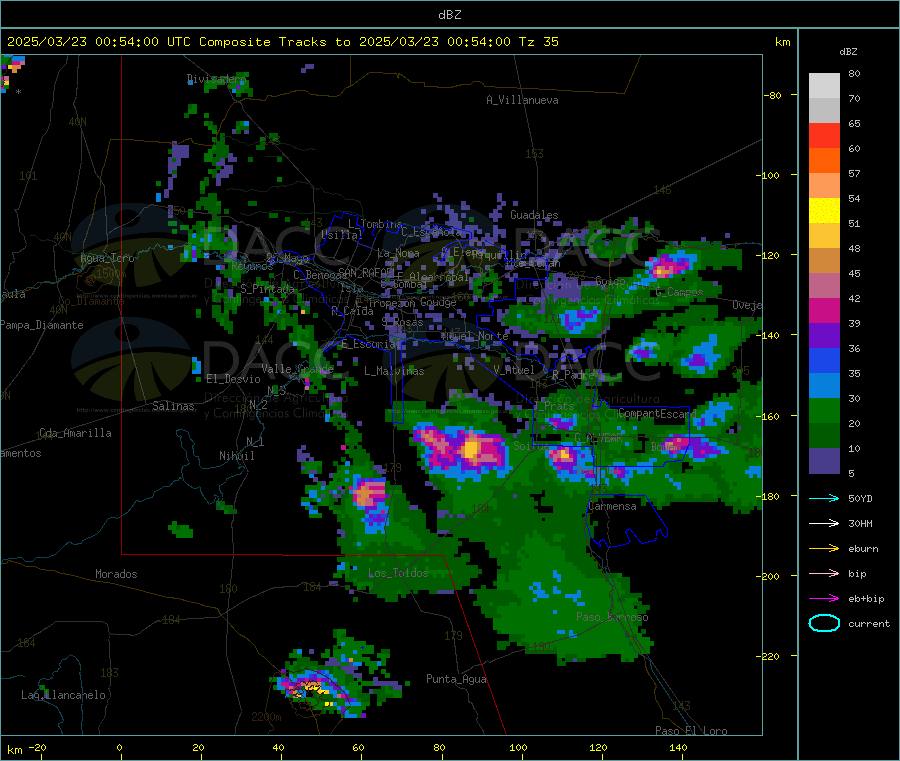Click the 'Lag_Llancanelo' map label
The width and height of the screenshot is (900, 761).
coord(63,696)
